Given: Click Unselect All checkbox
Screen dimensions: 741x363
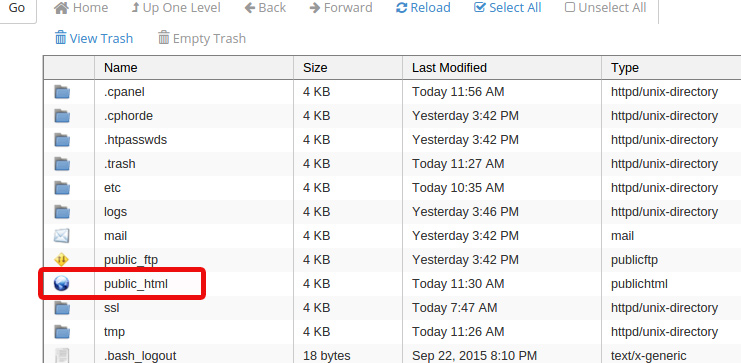Looking at the screenshot, I should (x=605, y=8).
